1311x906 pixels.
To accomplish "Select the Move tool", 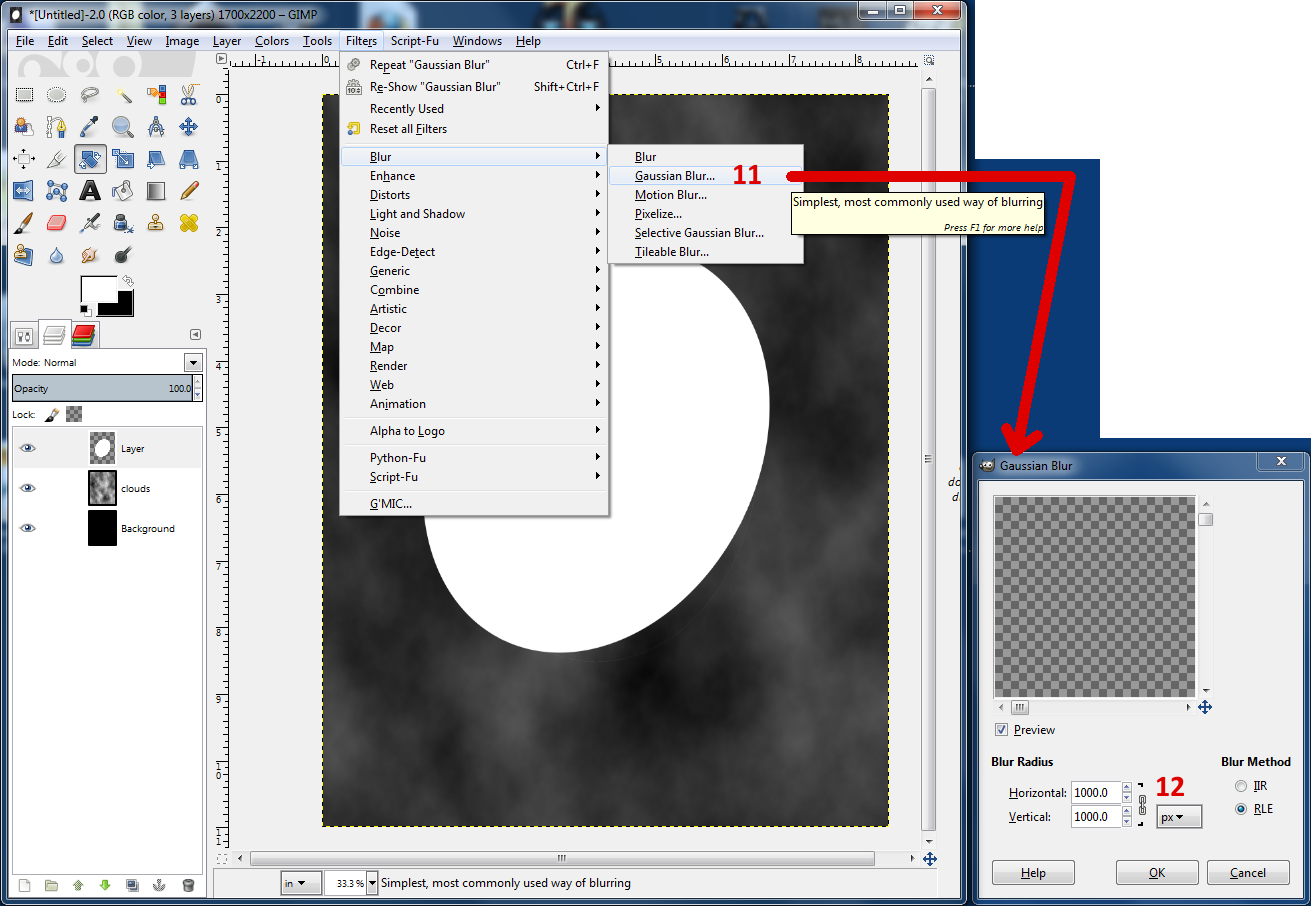I will (186, 125).
